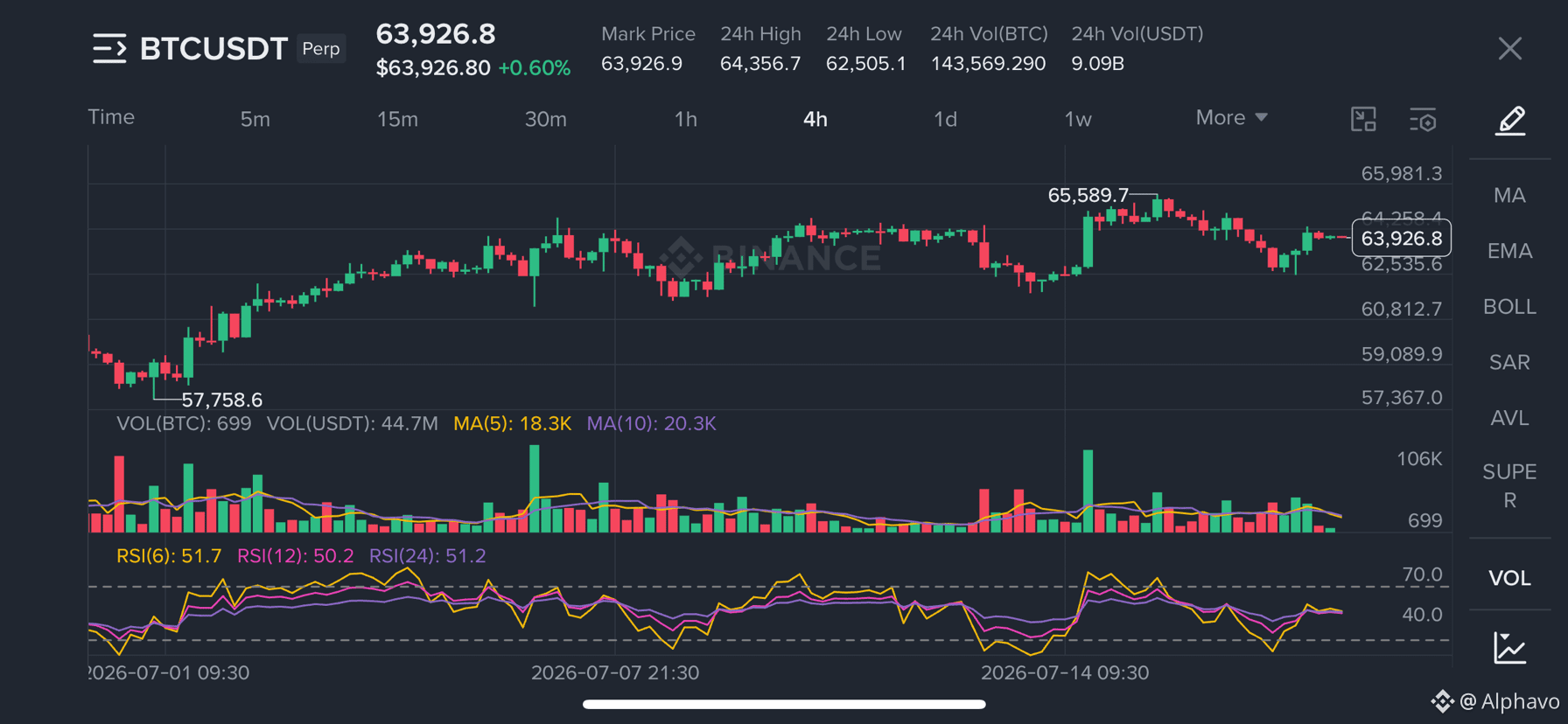The height and width of the screenshot is (724, 1568).
Task: Click the Mark Price value 63,926.9
Action: (641, 64)
